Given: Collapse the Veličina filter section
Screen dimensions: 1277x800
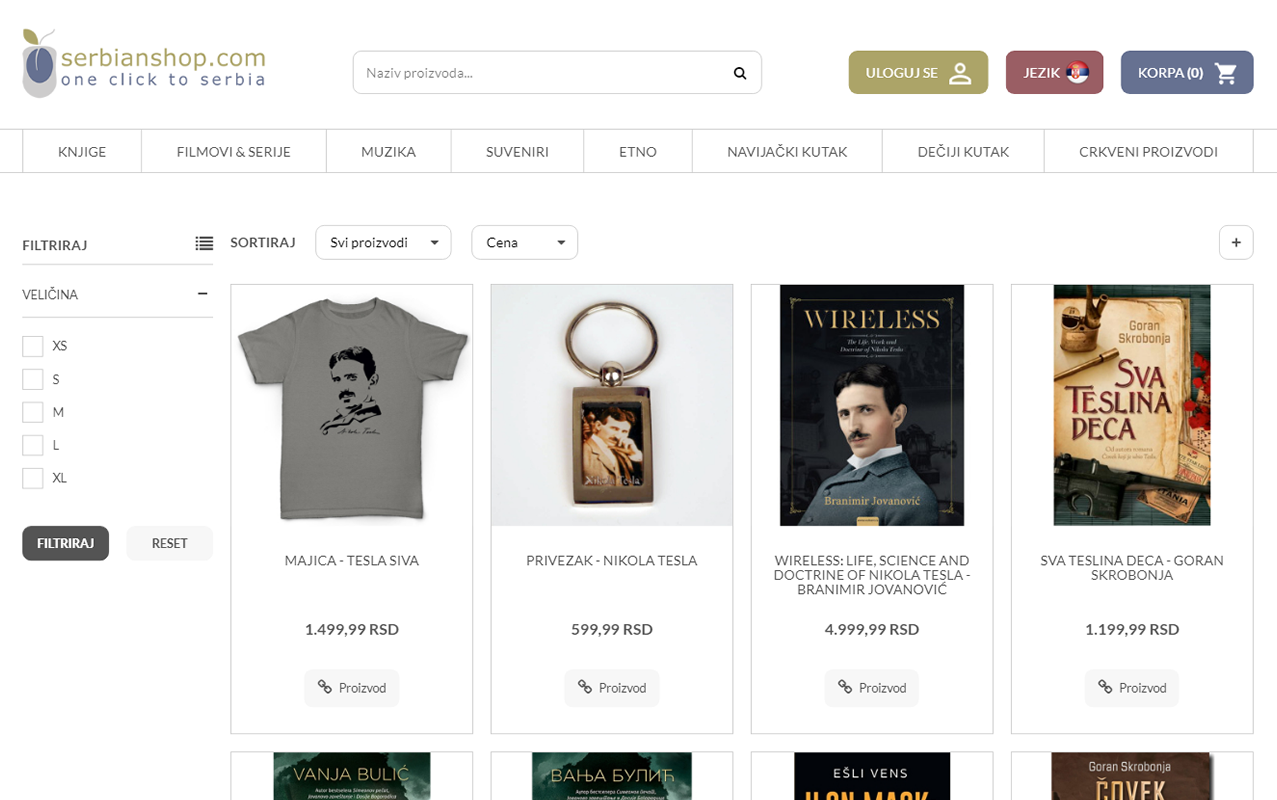Looking at the screenshot, I should point(203,294).
